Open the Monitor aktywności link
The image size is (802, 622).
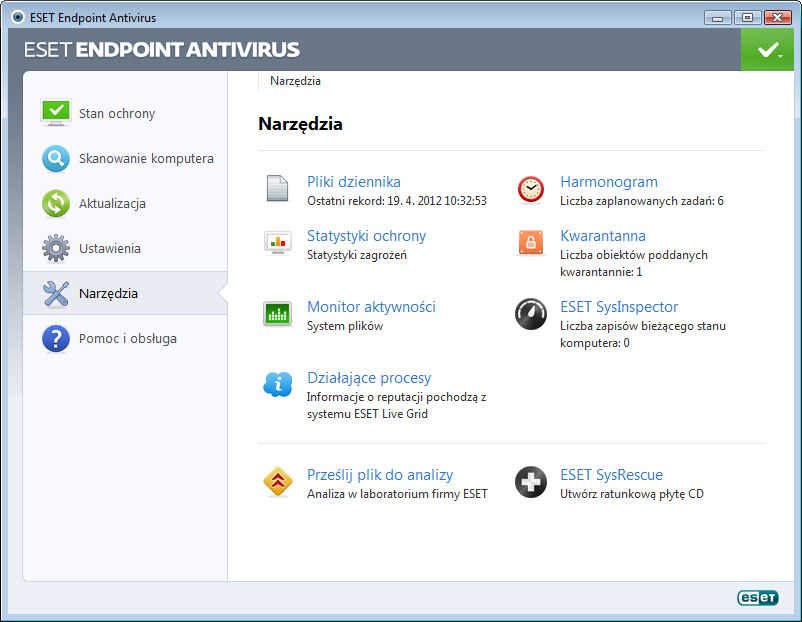(371, 307)
